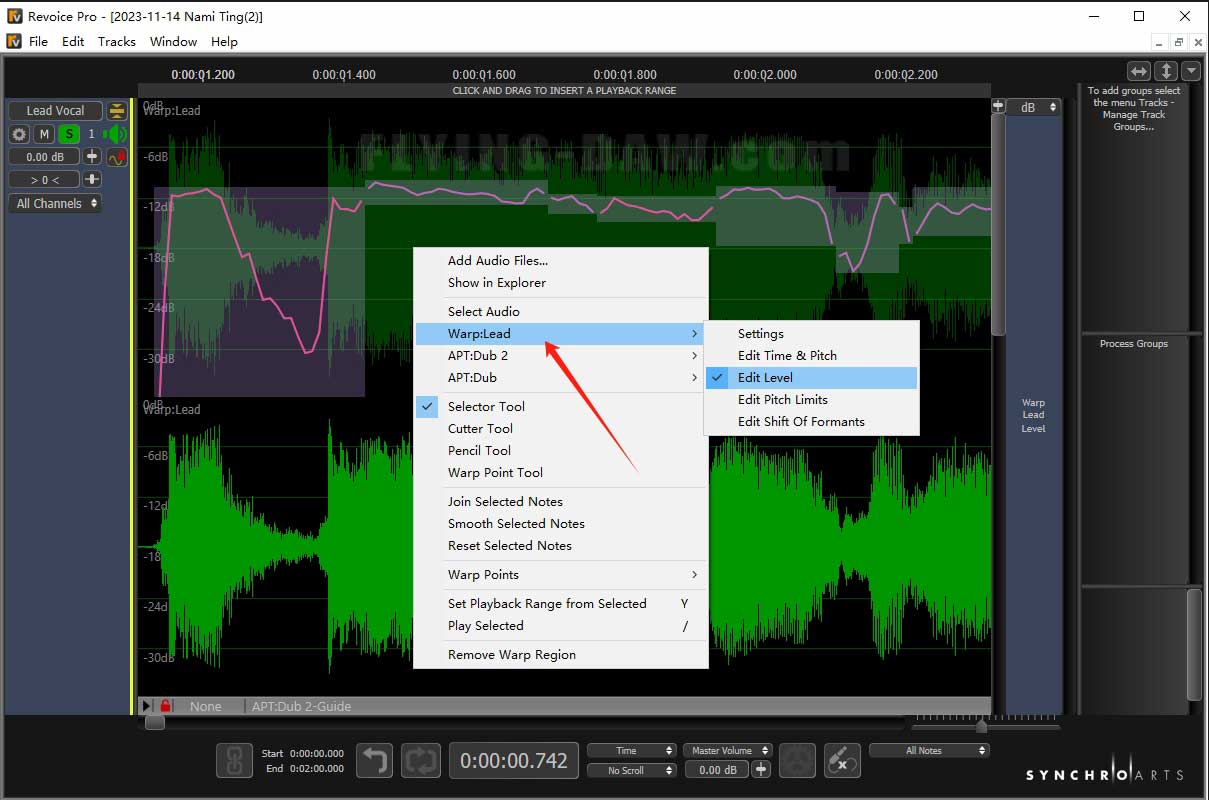1209x800 pixels.
Task: Open the dB units dropdown
Action: point(1034,107)
